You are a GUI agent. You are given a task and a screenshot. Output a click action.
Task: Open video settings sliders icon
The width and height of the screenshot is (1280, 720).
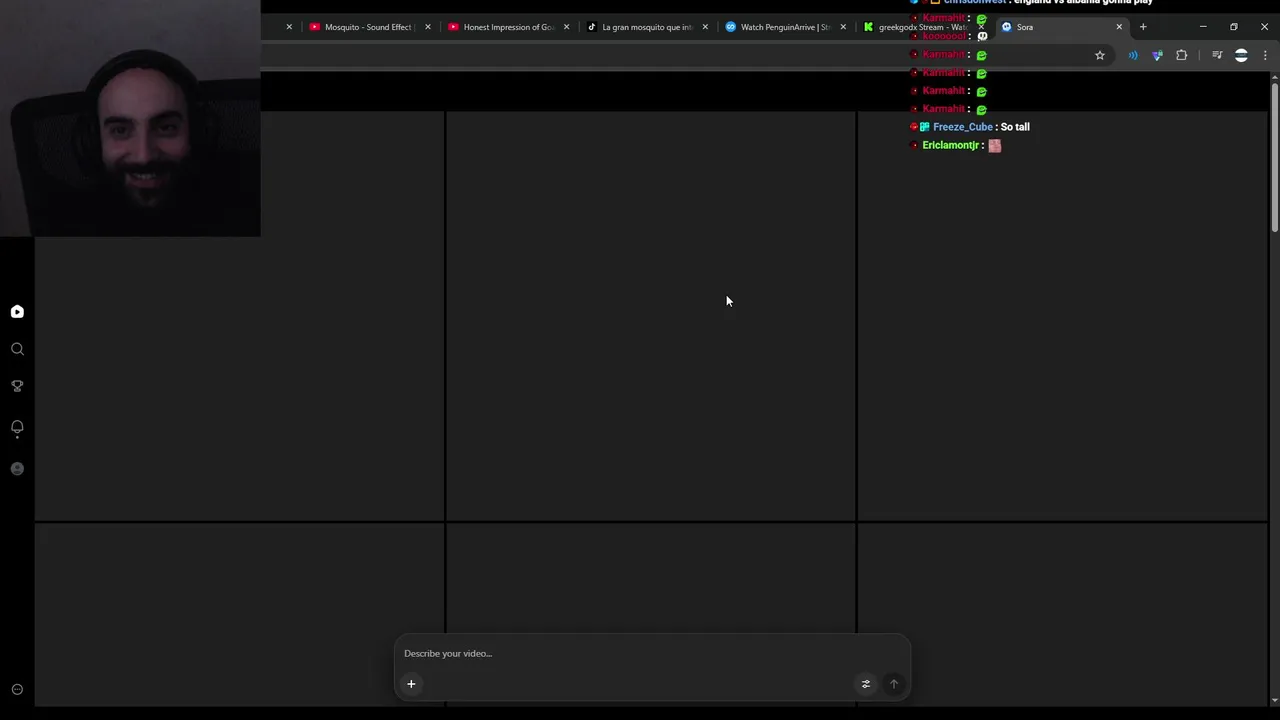pos(866,684)
